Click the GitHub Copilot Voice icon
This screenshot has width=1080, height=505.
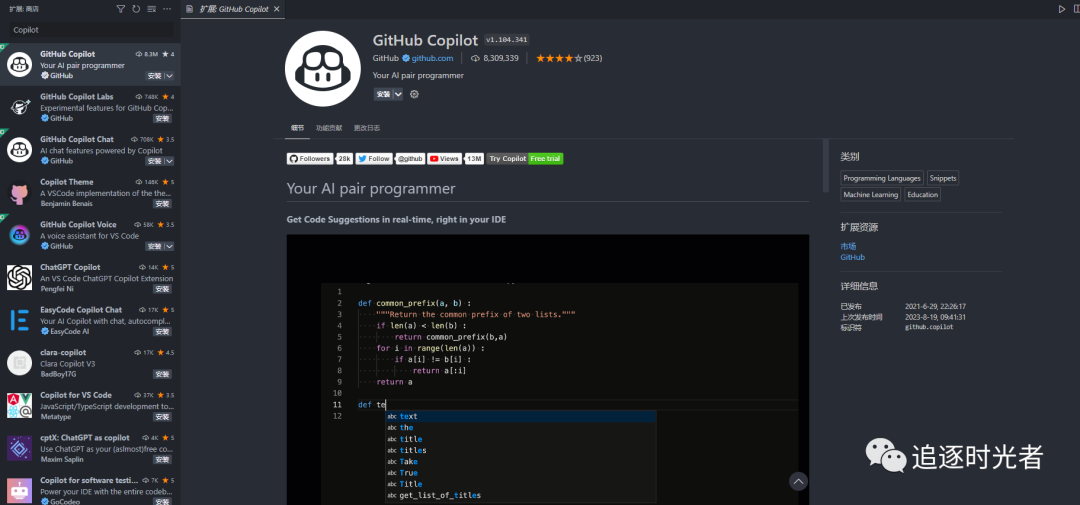click(19, 235)
